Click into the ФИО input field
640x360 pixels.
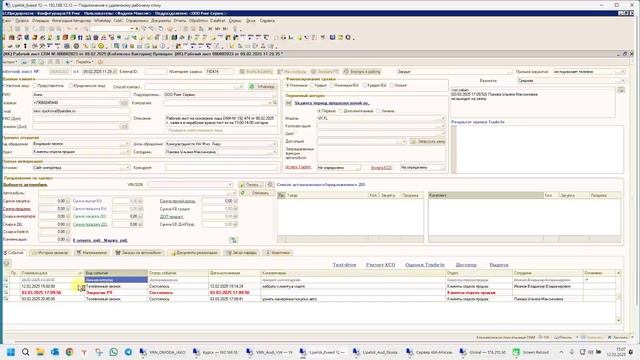point(81,95)
